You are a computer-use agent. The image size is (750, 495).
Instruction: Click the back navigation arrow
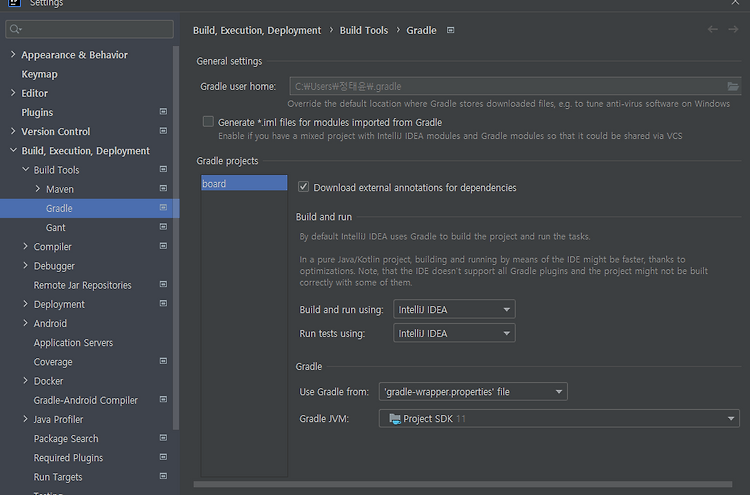(x=713, y=30)
